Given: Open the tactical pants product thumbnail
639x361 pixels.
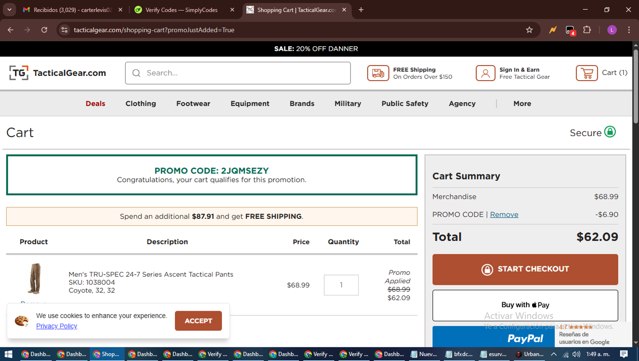Looking at the screenshot, I should point(34,279).
